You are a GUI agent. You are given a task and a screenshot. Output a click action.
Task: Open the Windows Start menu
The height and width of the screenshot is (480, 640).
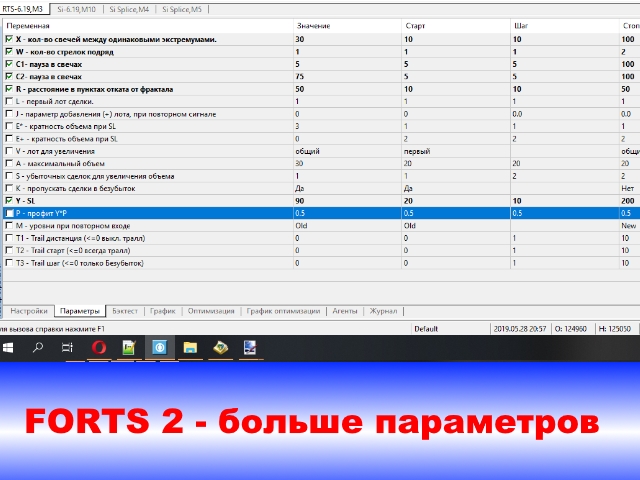[x=8, y=348]
